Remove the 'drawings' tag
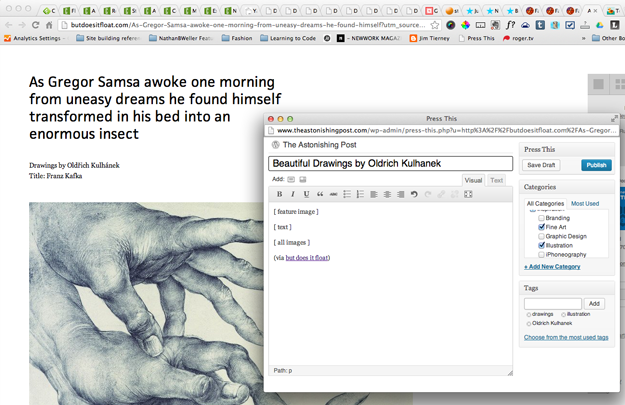Image resolution: width=625 pixels, height=405 pixels. pyautogui.click(x=529, y=315)
